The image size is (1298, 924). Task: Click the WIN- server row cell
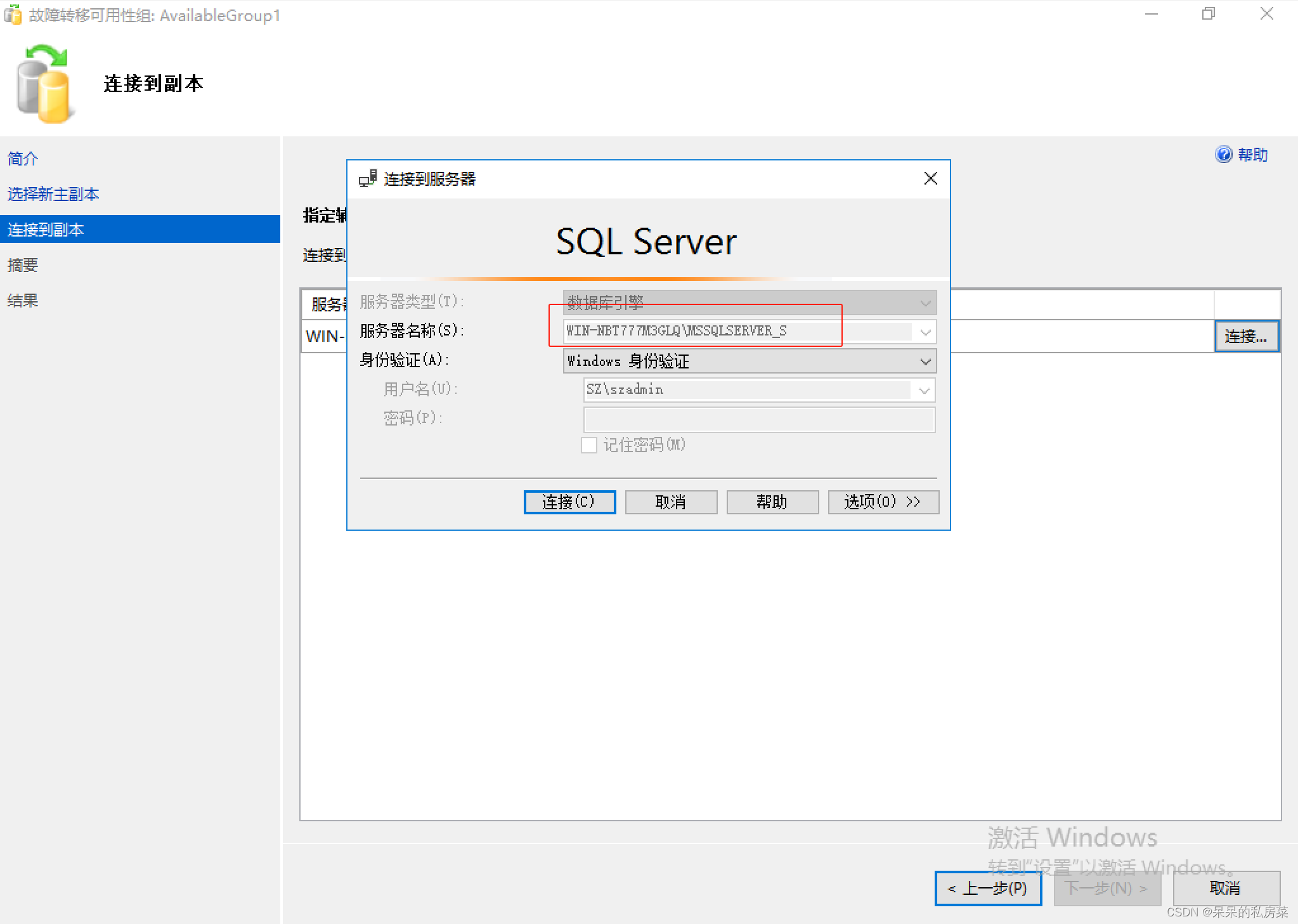[325, 336]
